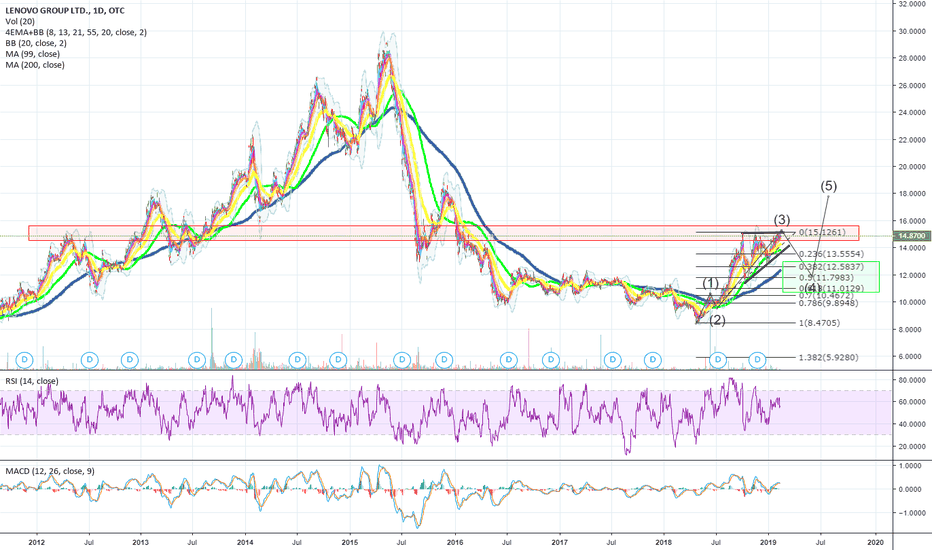This screenshot has width=932, height=550.
Task: Open the dividend marker just before 2012
Action: [26, 360]
